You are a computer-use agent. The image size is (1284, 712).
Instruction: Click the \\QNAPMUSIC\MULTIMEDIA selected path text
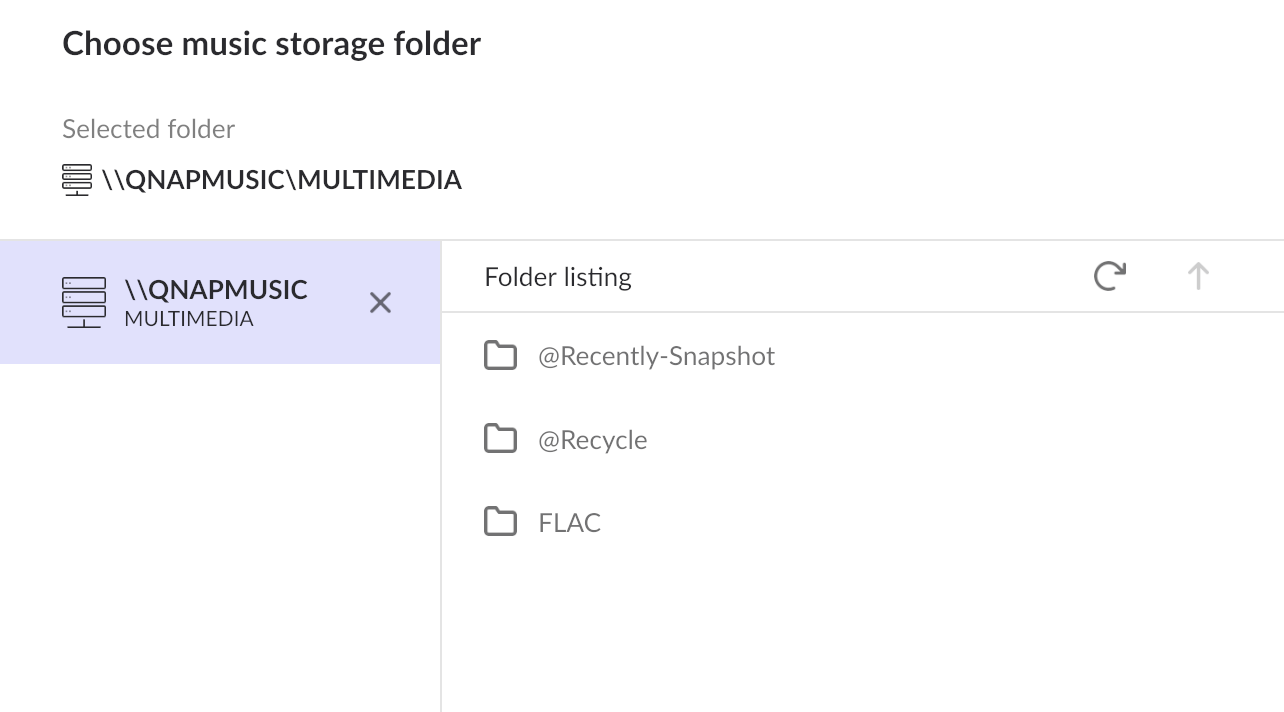[282, 180]
